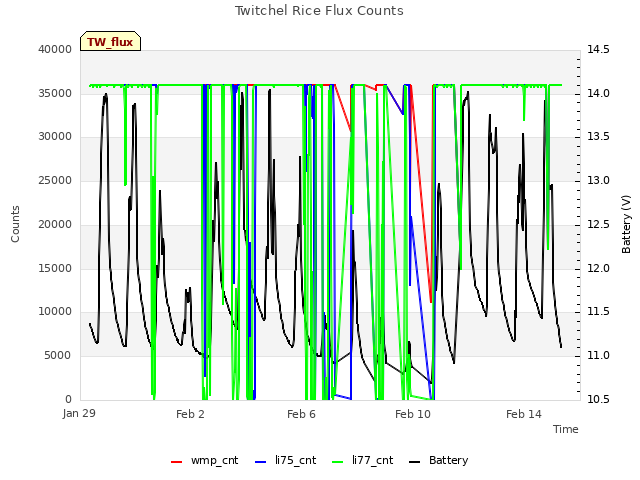The height and width of the screenshot is (480, 640).
Task: Click the 13.5 battery voltage tick label
Action: tap(598, 136)
